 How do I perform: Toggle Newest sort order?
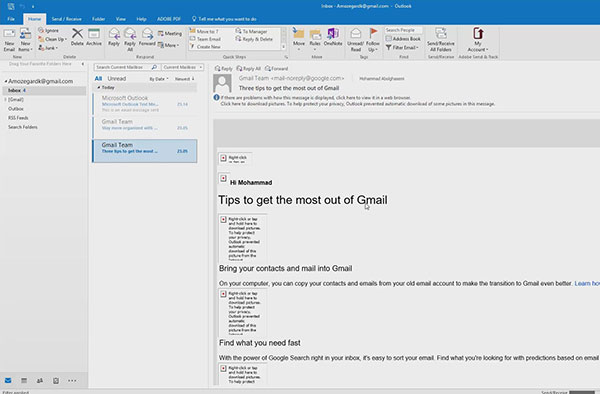[x=184, y=79]
